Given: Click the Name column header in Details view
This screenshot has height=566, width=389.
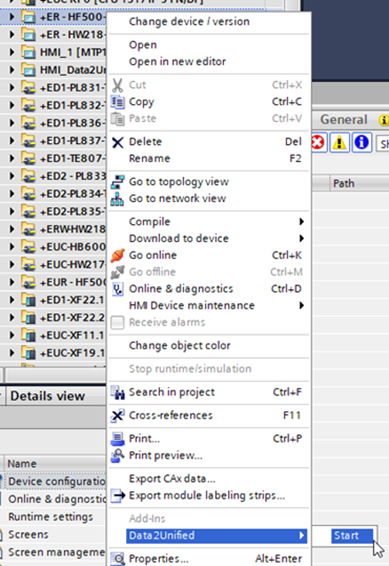Looking at the screenshot, I should (55, 464).
